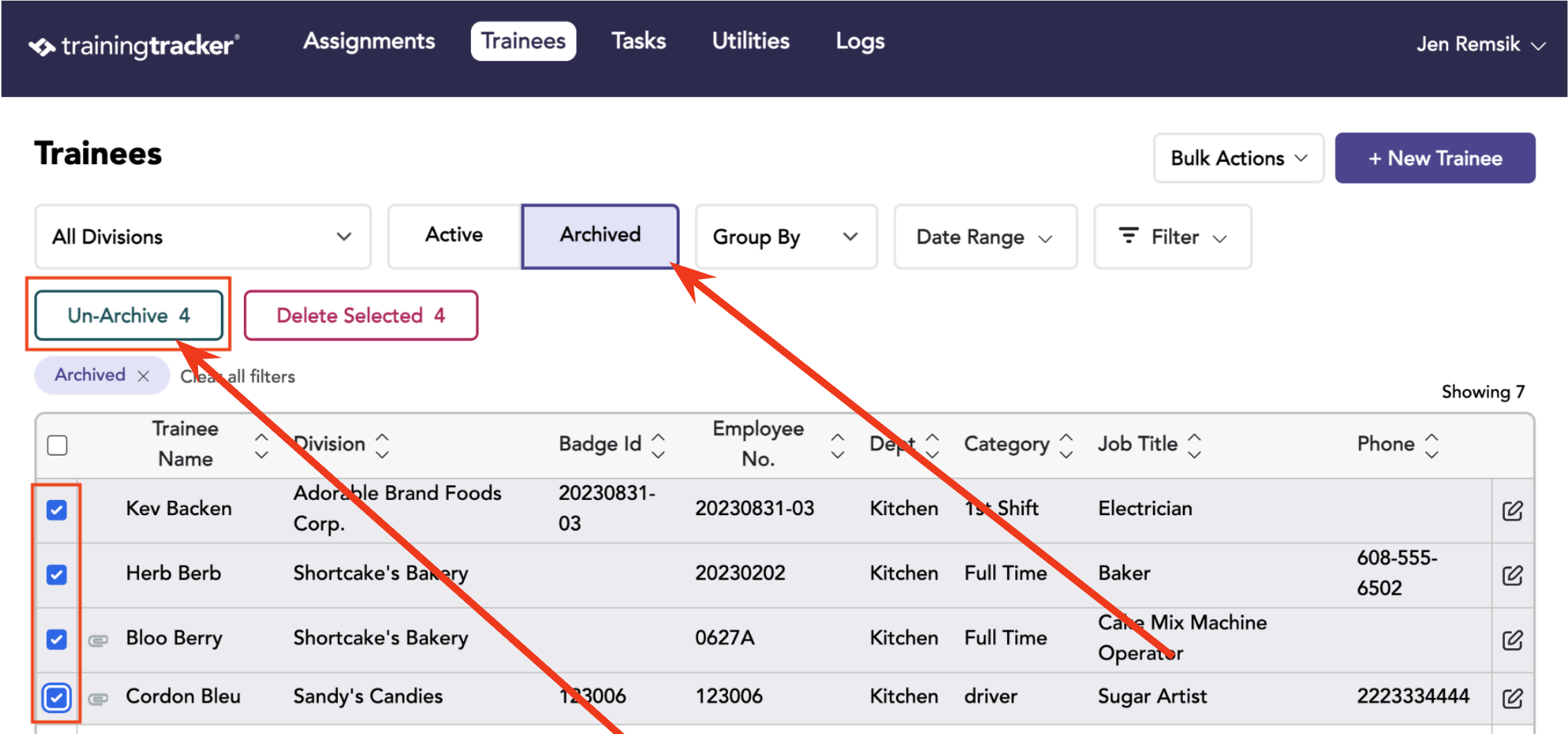Click the Cordon Bleu trainee name
Image resolution: width=1568 pixels, height=734 pixels.
(183, 696)
